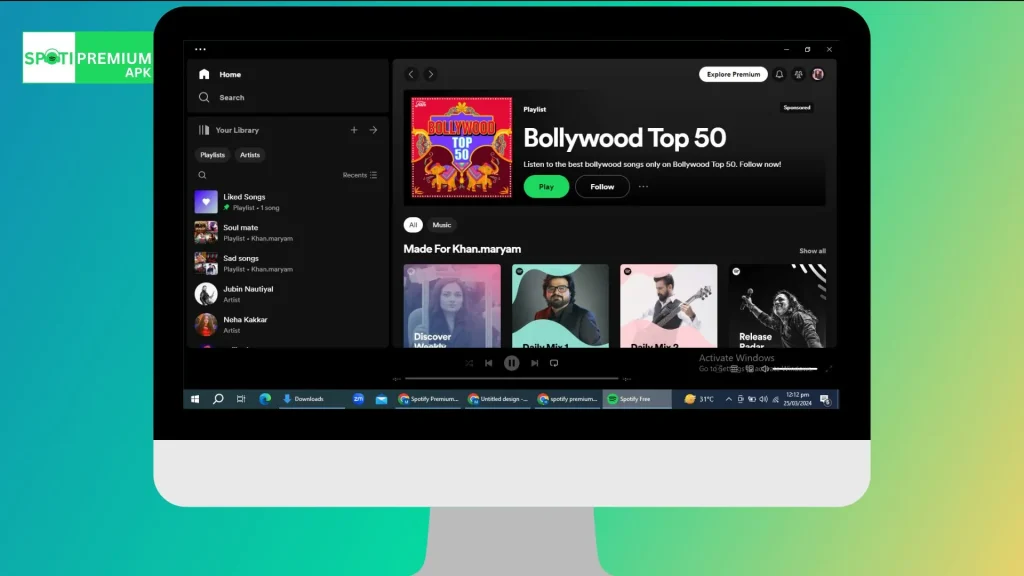Follow the Bollywood Top 50 playlist
The width and height of the screenshot is (1024, 576).
pyautogui.click(x=602, y=187)
